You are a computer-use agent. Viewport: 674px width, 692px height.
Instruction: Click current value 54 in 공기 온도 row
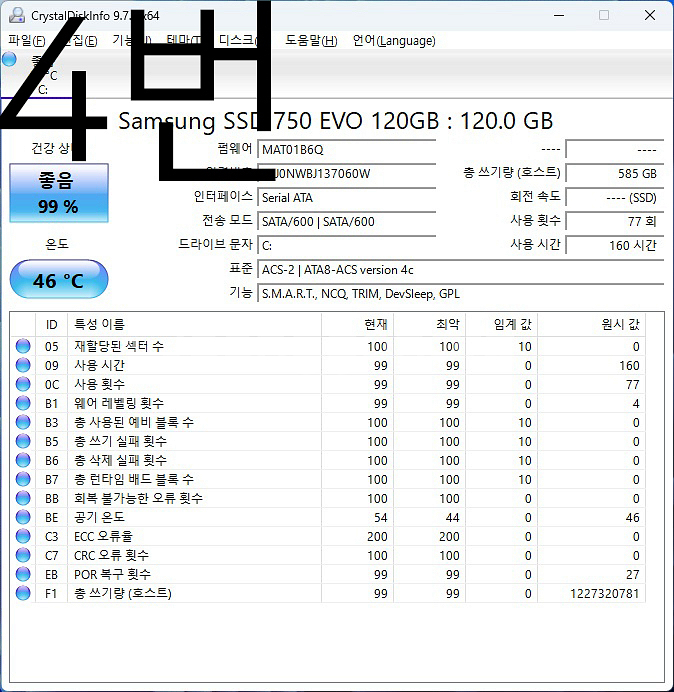[x=380, y=518]
